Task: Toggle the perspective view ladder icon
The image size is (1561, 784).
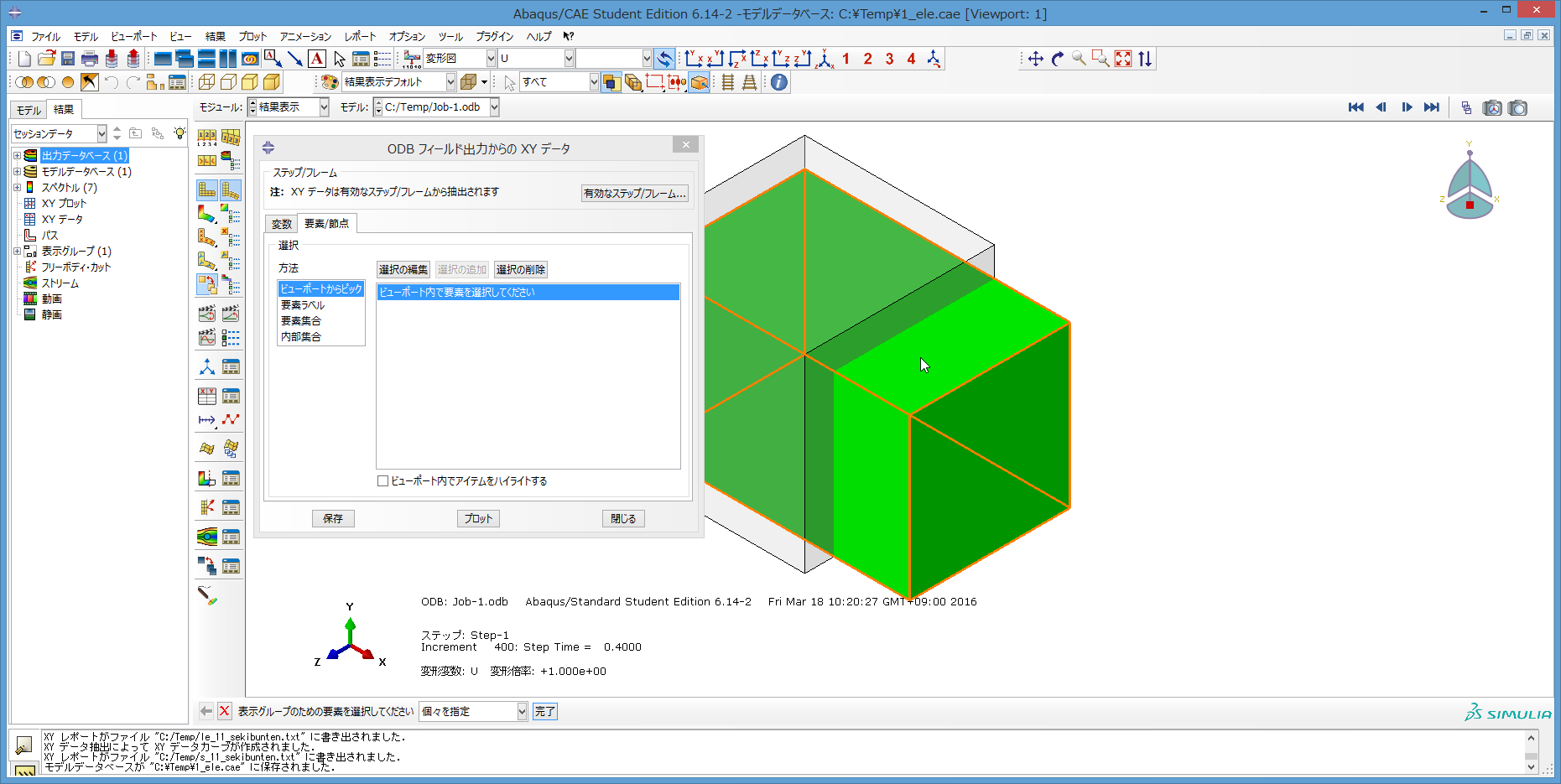Action: click(x=749, y=82)
